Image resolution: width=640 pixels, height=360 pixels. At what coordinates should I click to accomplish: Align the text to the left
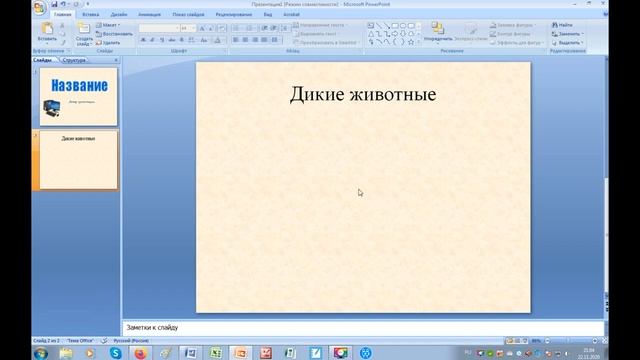tap(236, 40)
